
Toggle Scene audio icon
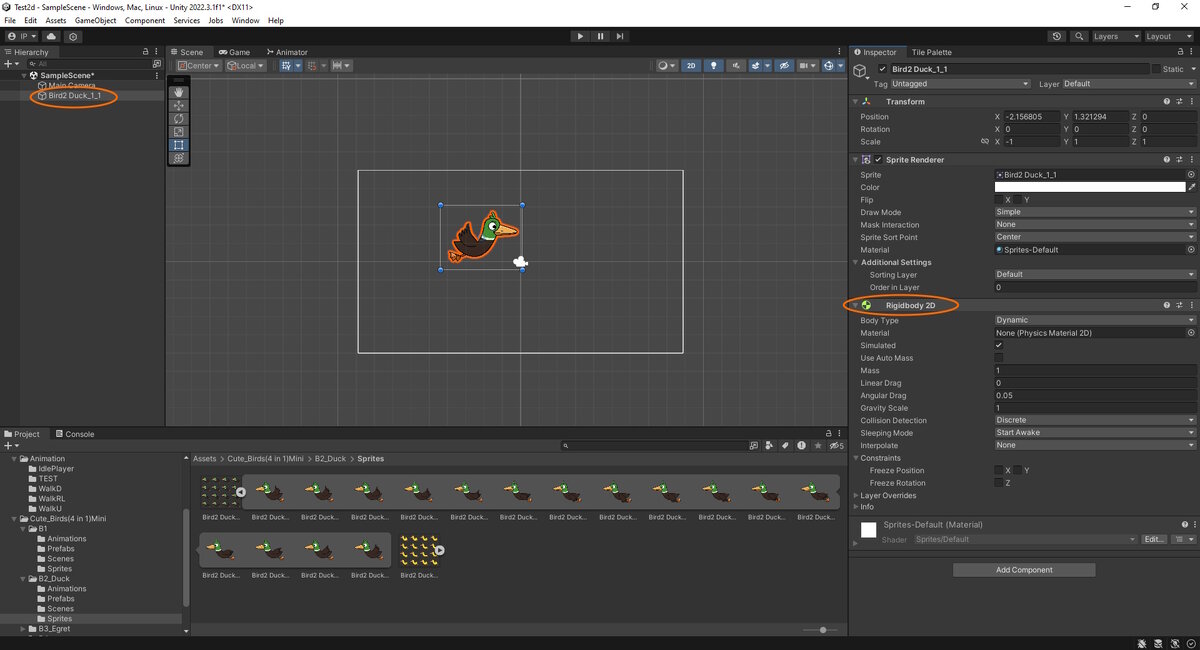click(737, 66)
